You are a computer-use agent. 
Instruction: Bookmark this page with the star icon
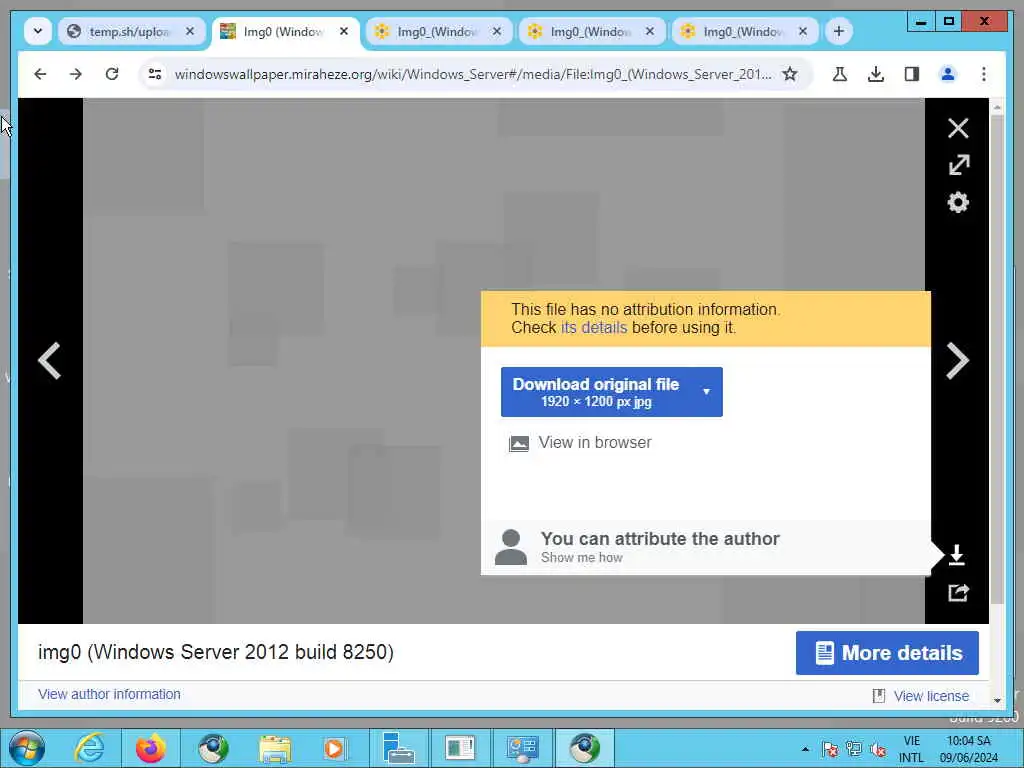[790, 74]
